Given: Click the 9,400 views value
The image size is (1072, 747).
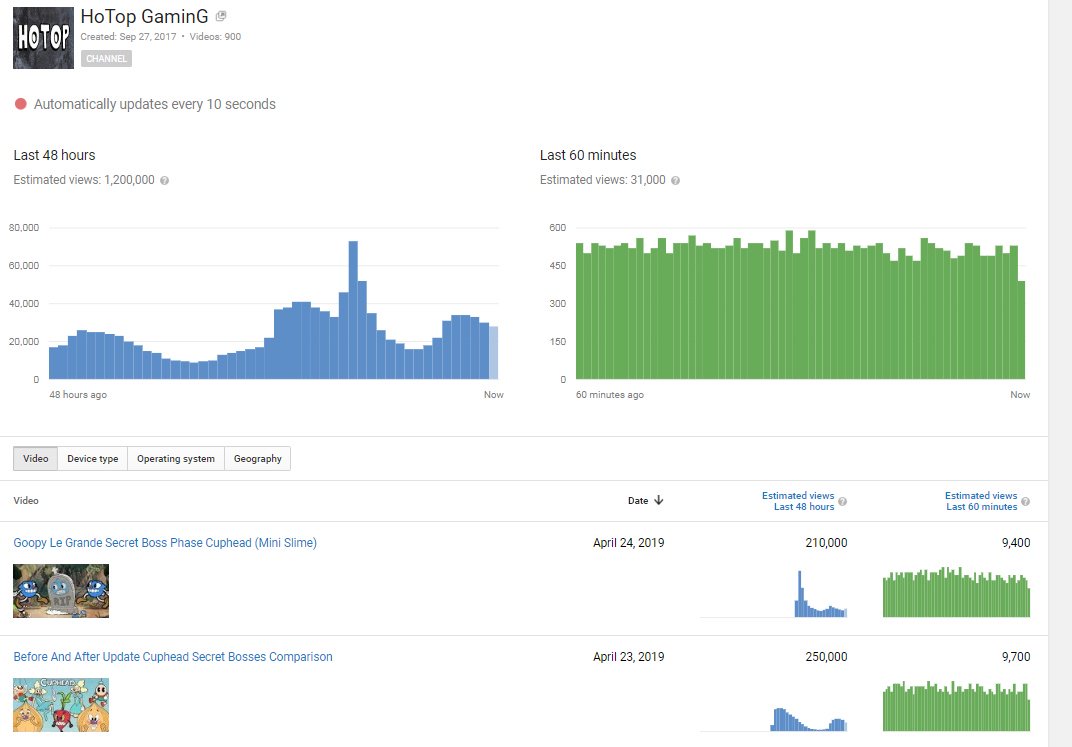Looking at the screenshot, I should (1016, 543).
